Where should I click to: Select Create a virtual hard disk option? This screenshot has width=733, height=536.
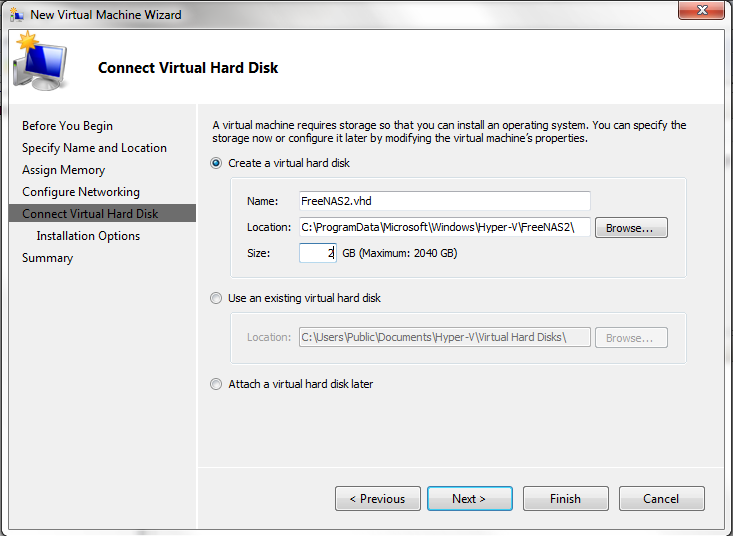coord(217,163)
